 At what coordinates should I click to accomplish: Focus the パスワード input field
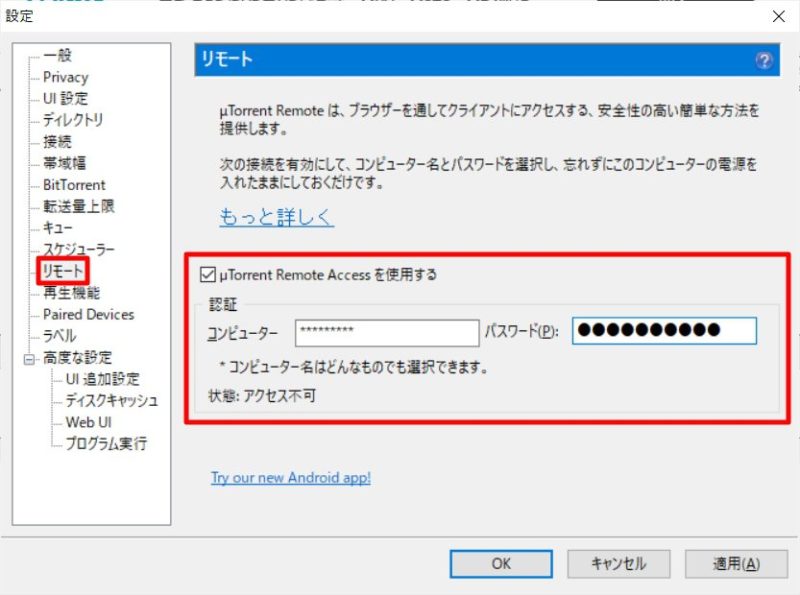[x=664, y=331]
